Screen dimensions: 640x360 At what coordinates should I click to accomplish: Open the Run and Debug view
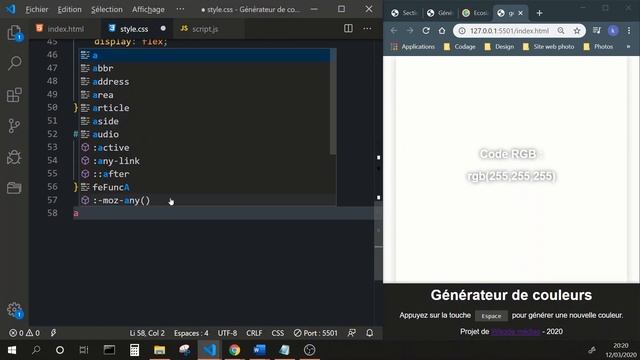coord(14,157)
